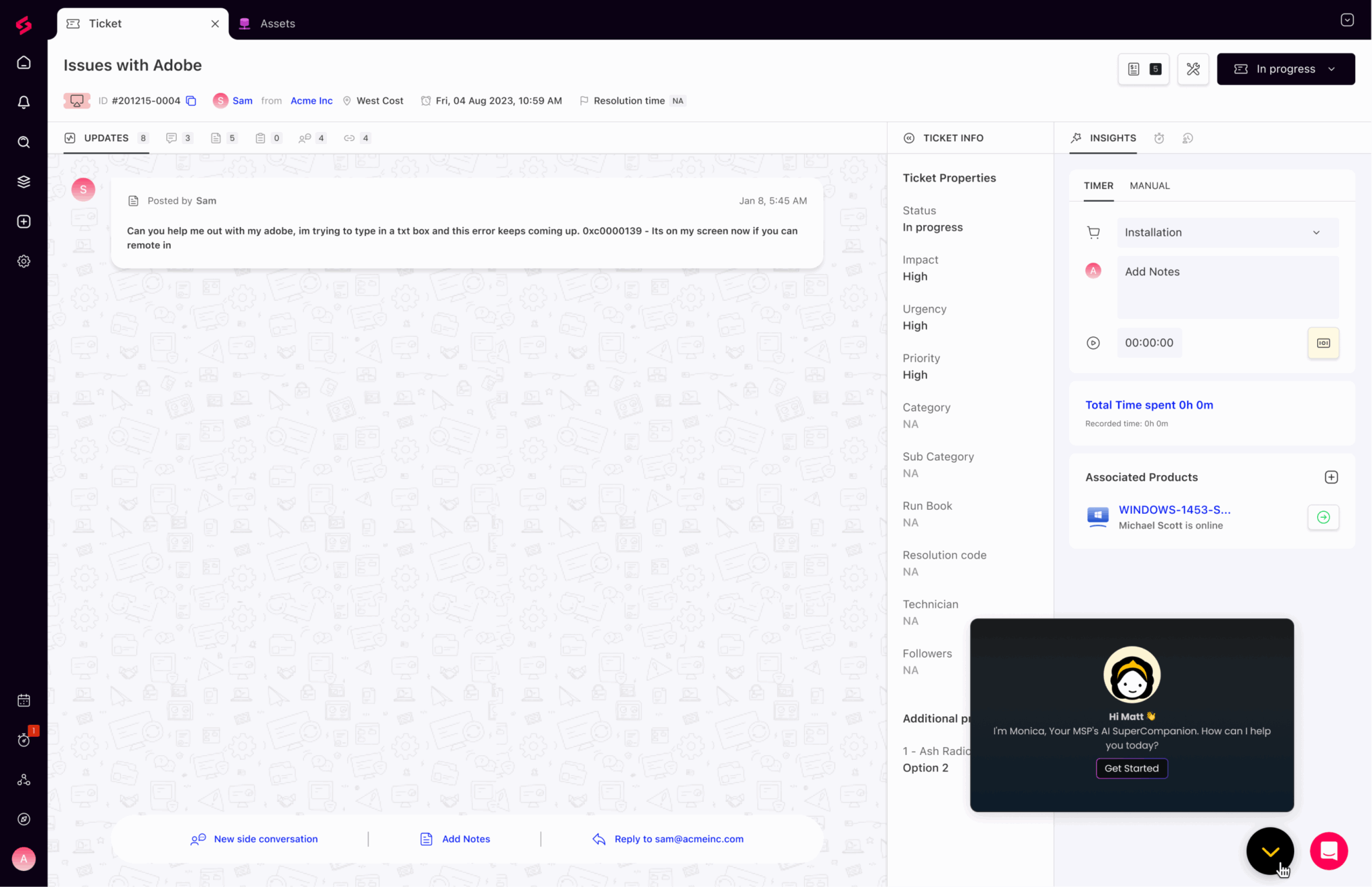Click Monica avatar in the popup
This screenshot has height=887, width=1372.
(1131, 675)
